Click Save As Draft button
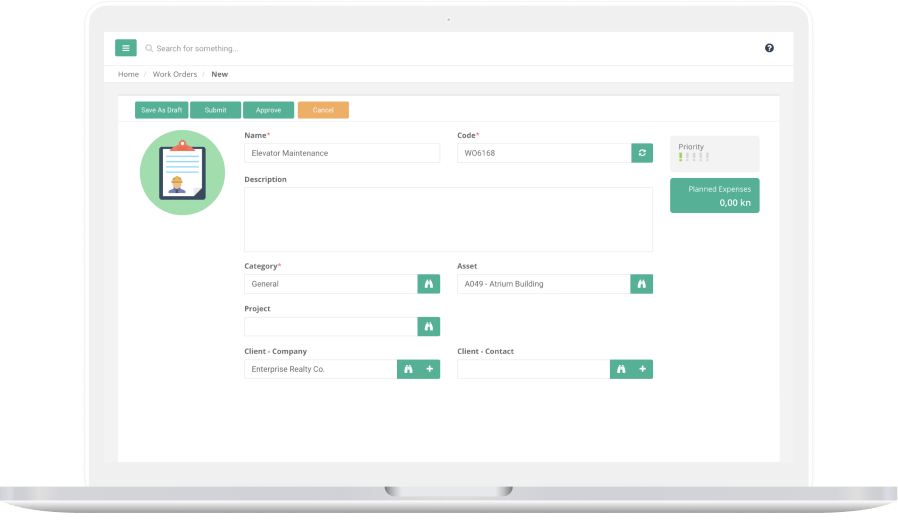The image size is (898, 532). [x=162, y=110]
